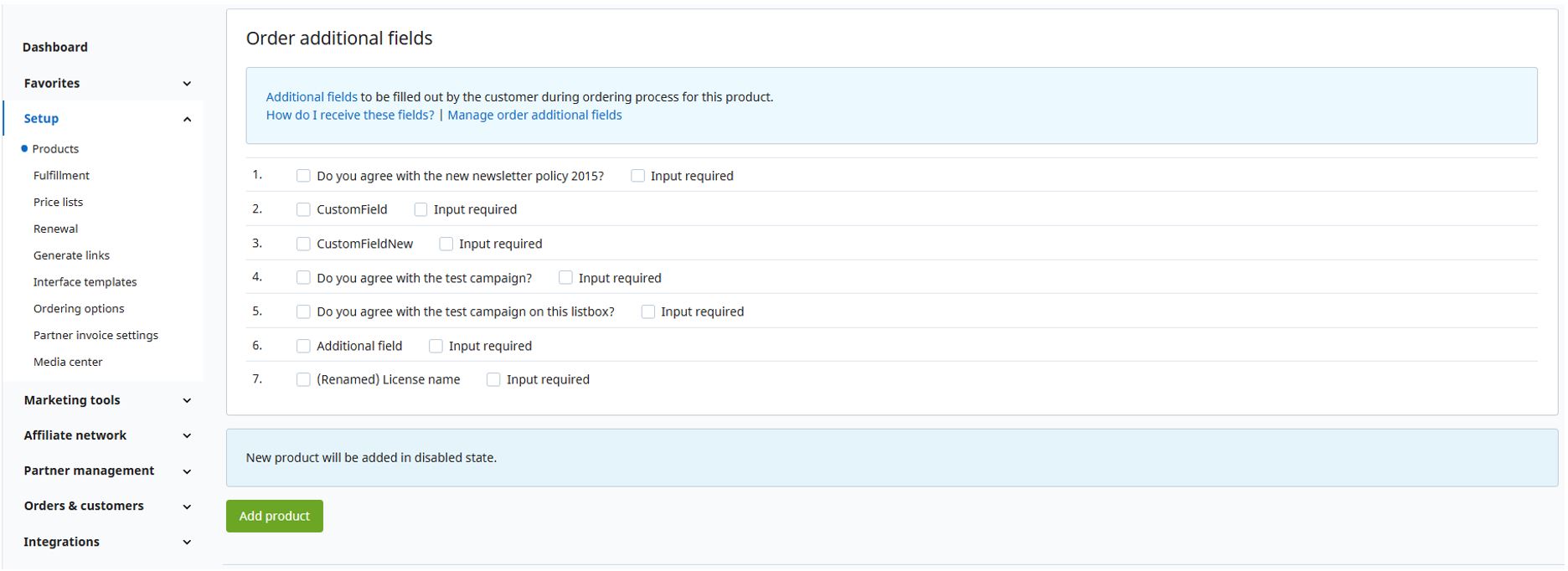Open Interface templates
The width and height of the screenshot is (1568, 571).
[85, 282]
